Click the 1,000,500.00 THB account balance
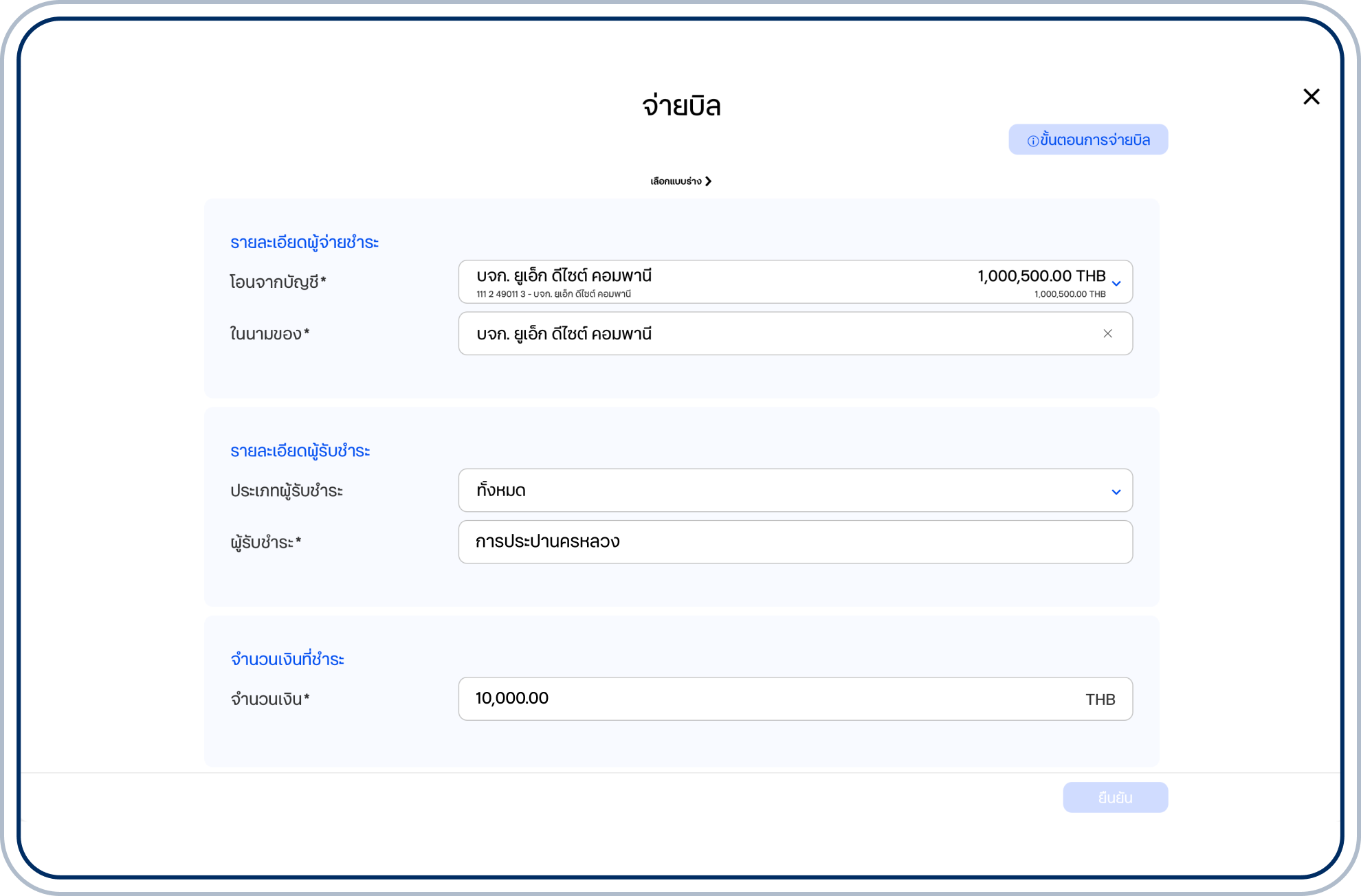 pos(1041,276)
